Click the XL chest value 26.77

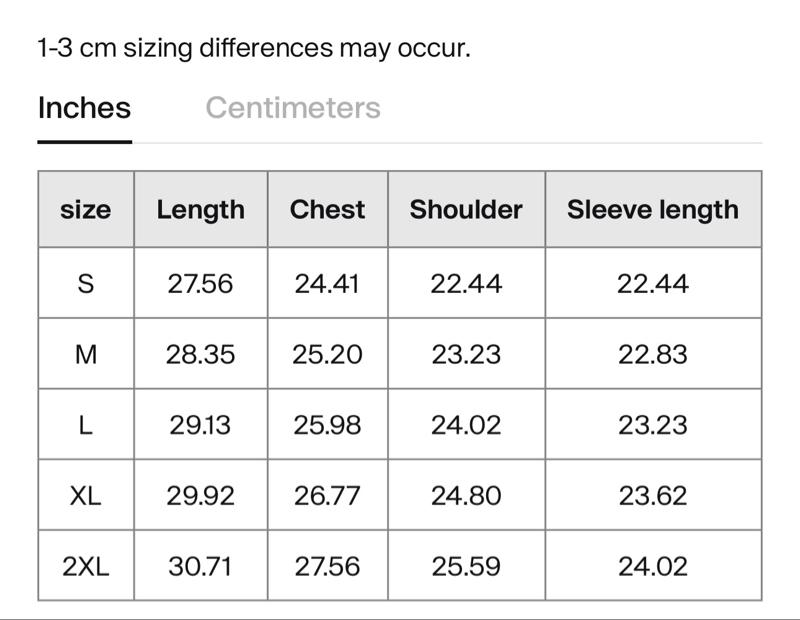pyautogui.click(x=327, y=495)
